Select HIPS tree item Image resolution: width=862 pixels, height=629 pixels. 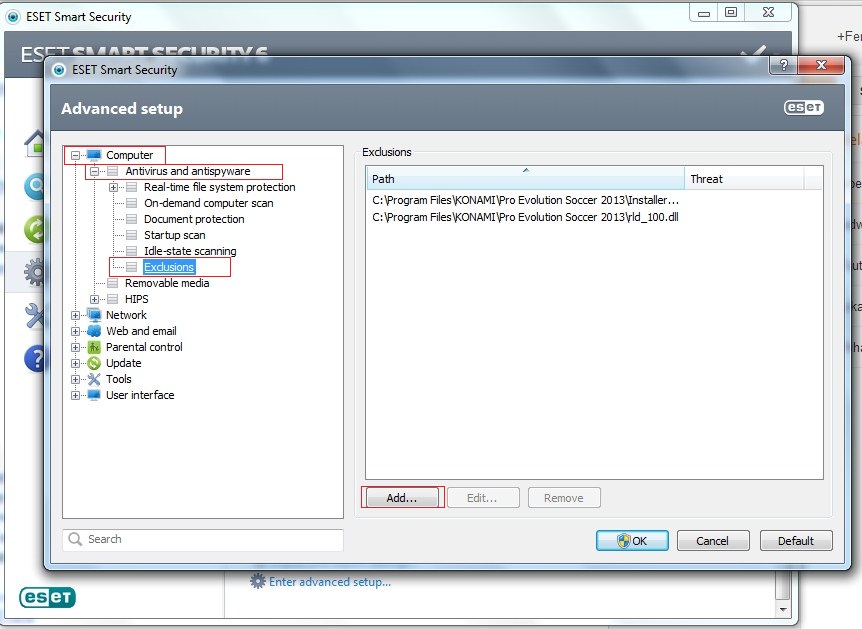coord(136,299)
